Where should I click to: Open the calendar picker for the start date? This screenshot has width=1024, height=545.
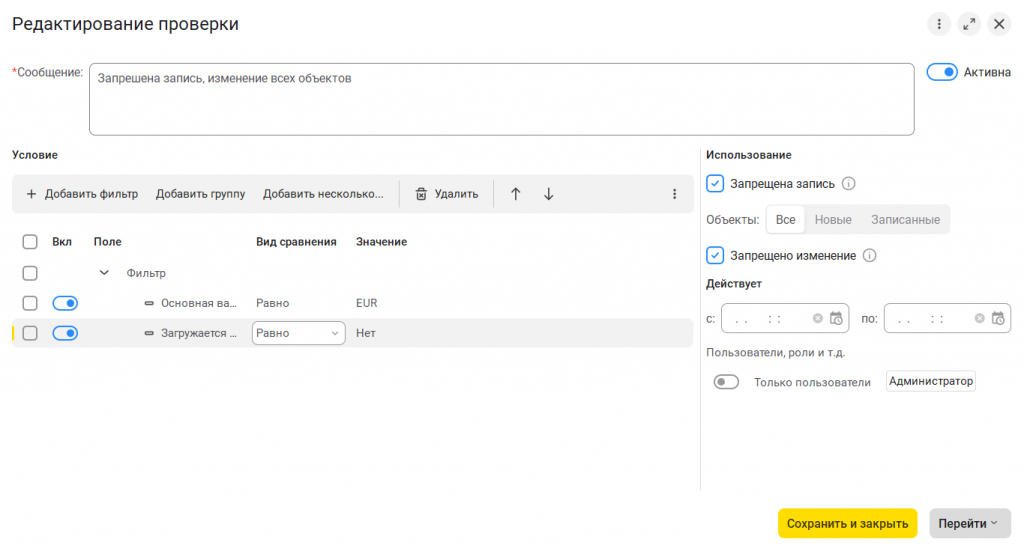coord(836,319)
